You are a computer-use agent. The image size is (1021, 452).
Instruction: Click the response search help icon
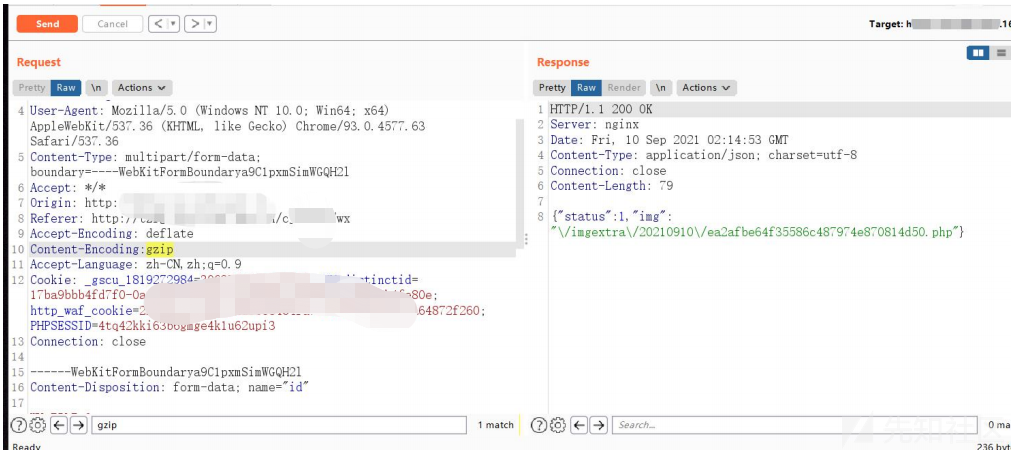coord(539,425)
